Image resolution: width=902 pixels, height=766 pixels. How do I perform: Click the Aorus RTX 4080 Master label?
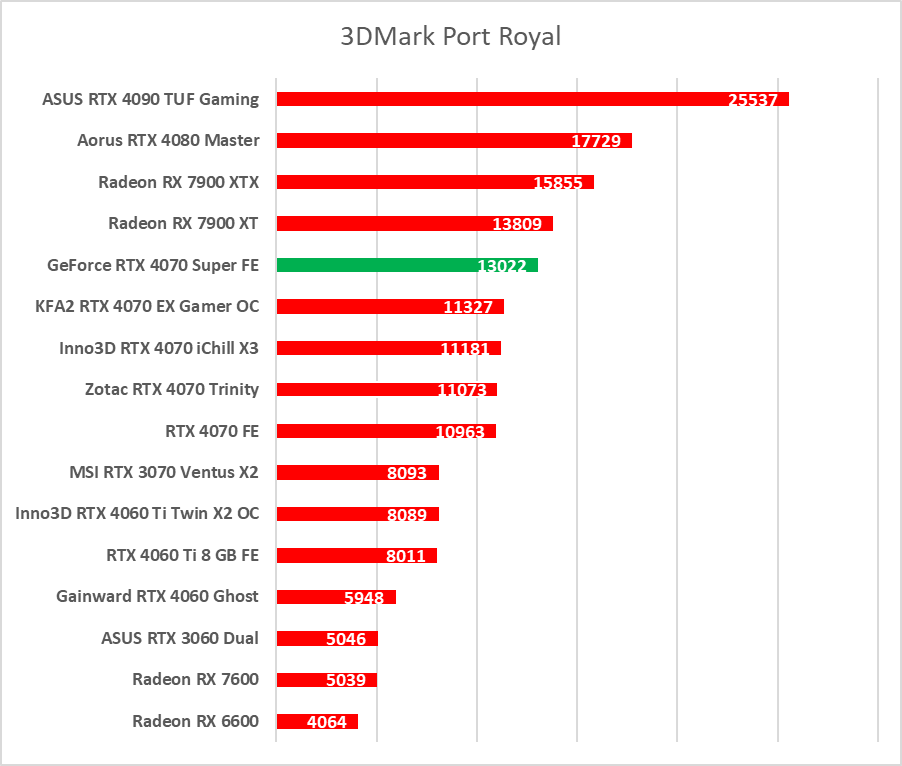[x=168, y=140]
